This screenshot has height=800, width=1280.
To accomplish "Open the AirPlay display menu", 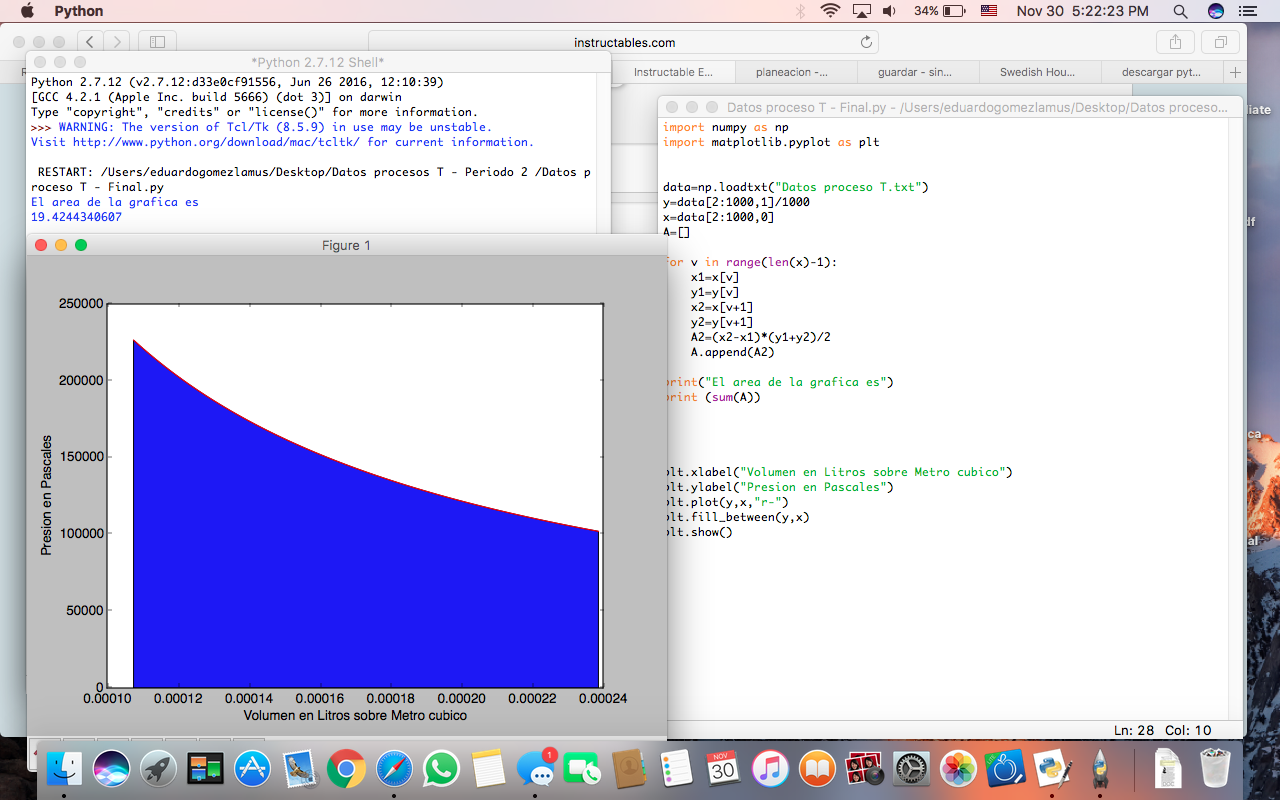I will click(861, 11).
